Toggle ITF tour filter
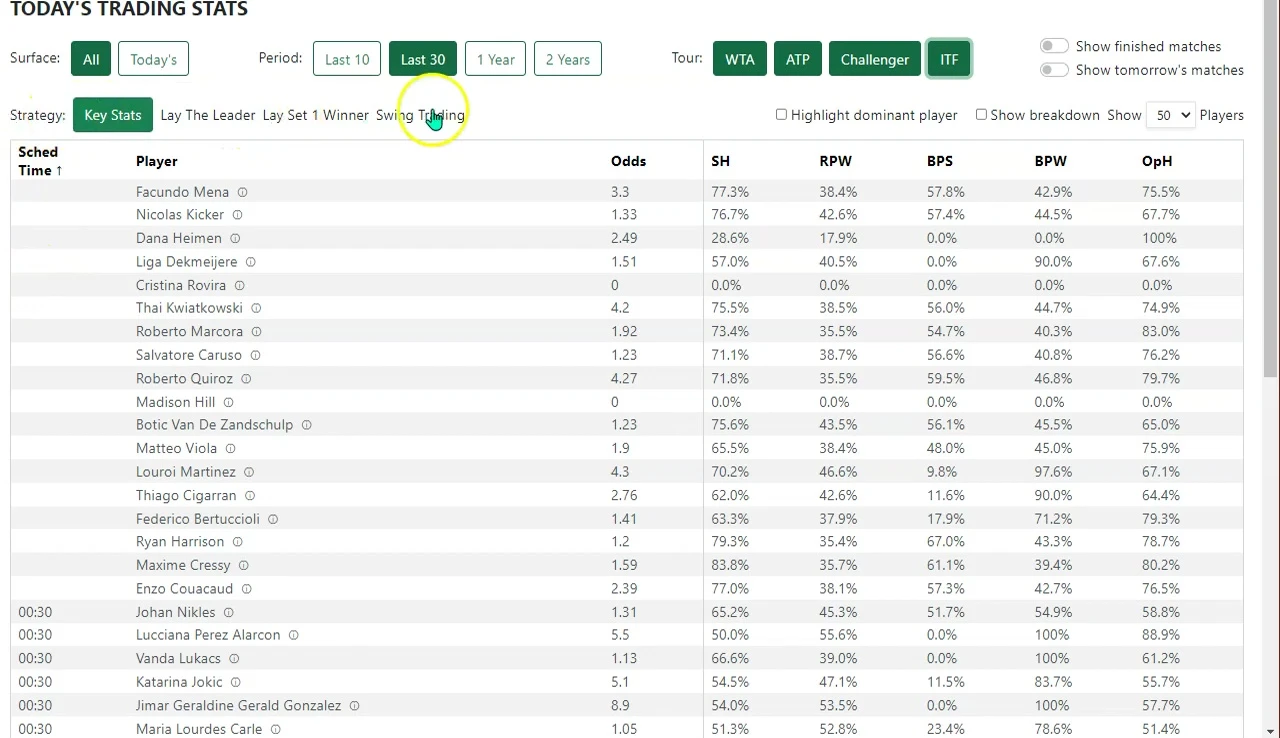 click(949, 59)
